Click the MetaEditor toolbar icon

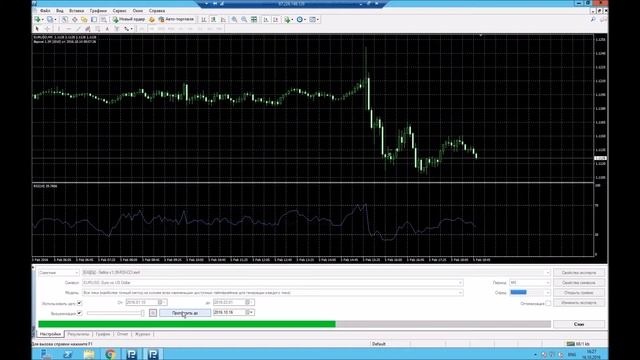(152, 19)
